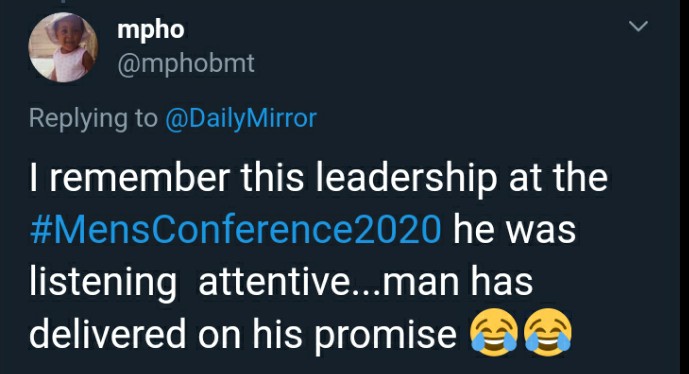The image size is (689, 374).
Task: Click the word 'promise' before the emojis
Action: coord(385,336)
